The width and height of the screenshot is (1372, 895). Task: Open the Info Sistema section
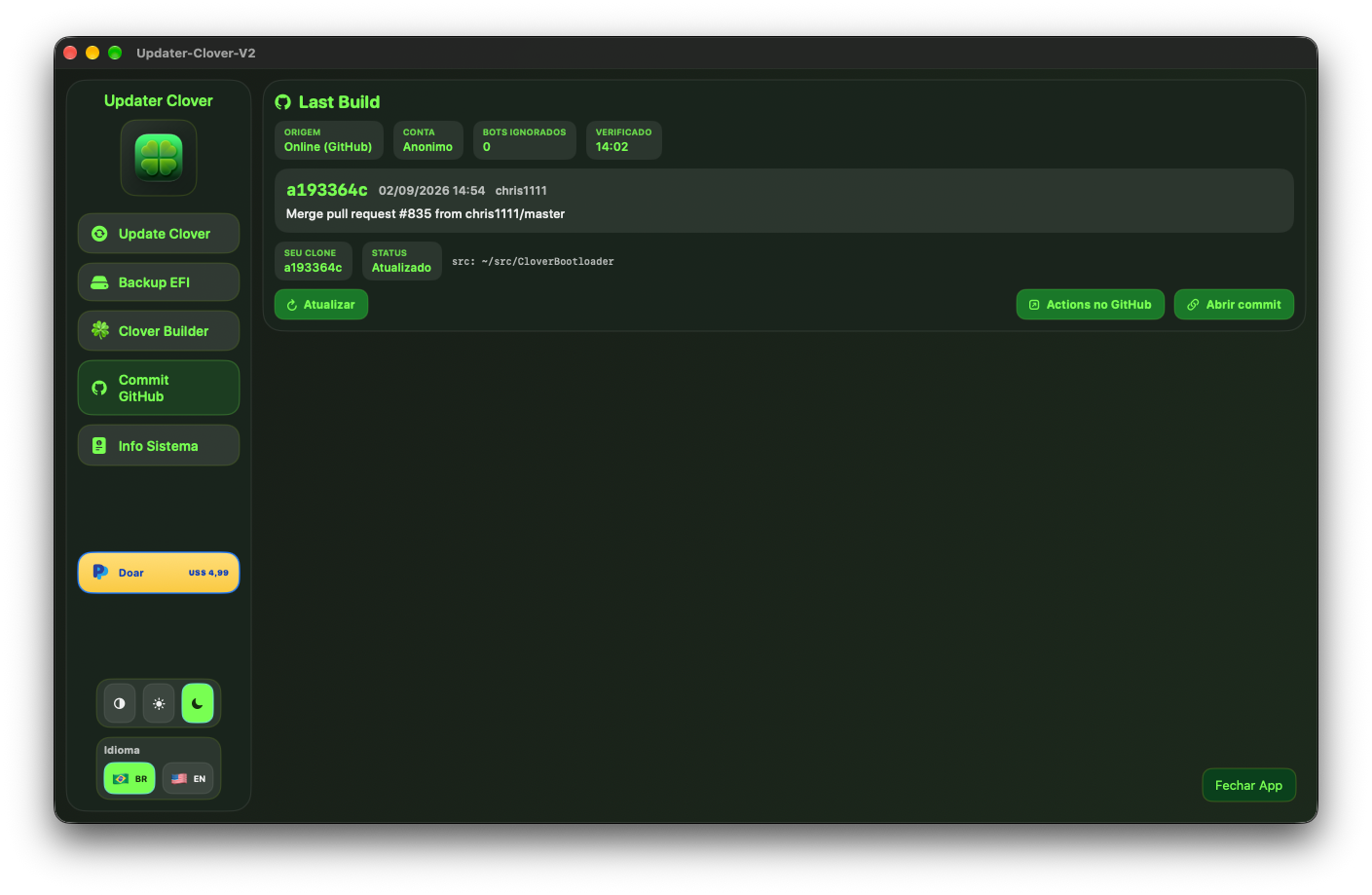click(159, 445)
